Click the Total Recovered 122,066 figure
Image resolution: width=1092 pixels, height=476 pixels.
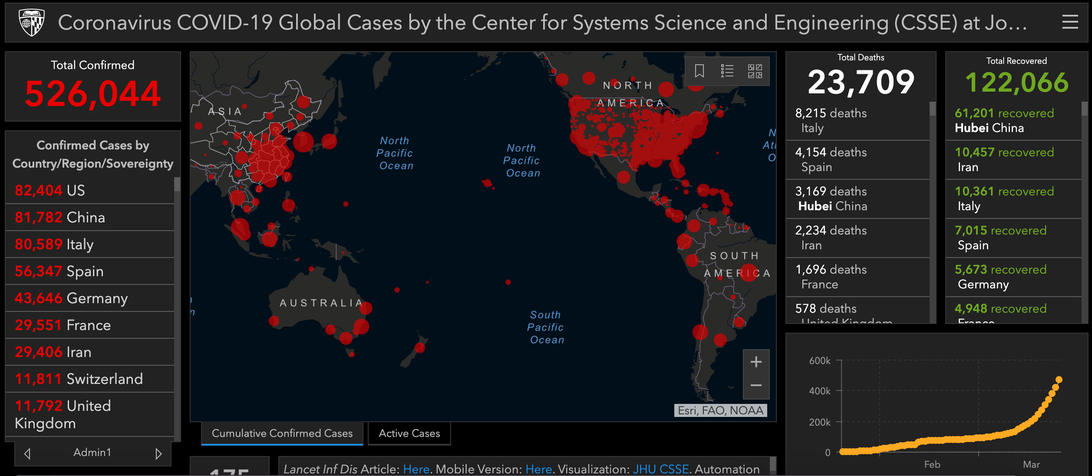click(x=1017, y=83)
